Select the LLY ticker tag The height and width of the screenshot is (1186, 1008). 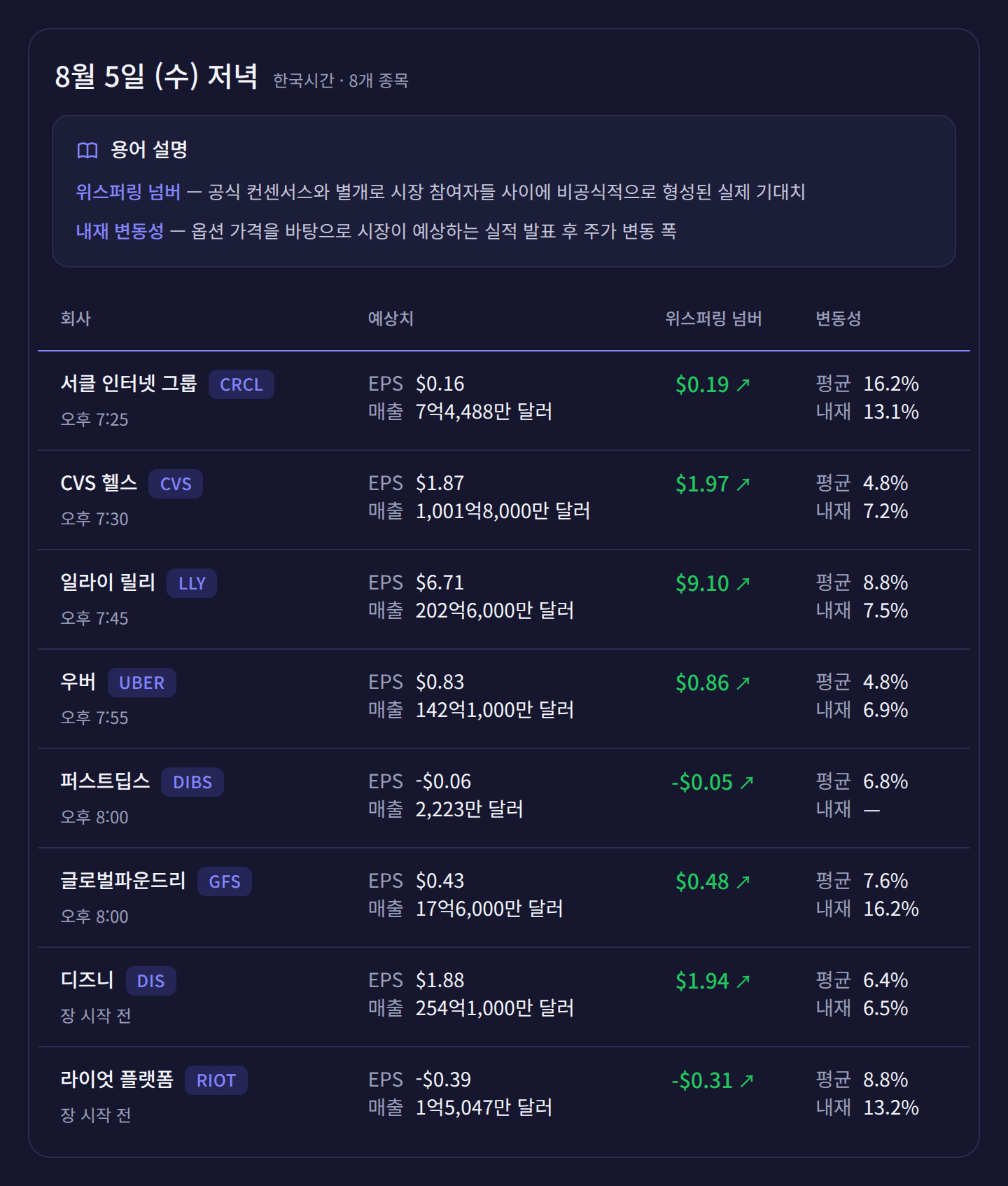pyautogui.click(x=192, y=583)
